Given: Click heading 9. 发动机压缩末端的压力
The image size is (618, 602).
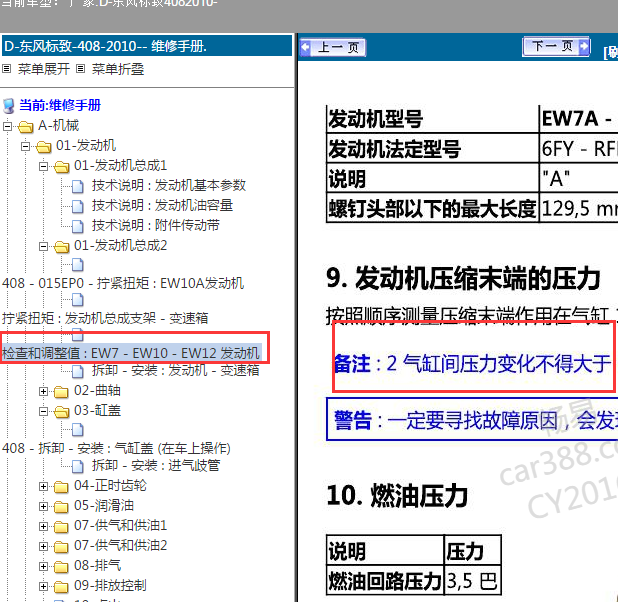Looking at the screenshot, I should (464, 278).
